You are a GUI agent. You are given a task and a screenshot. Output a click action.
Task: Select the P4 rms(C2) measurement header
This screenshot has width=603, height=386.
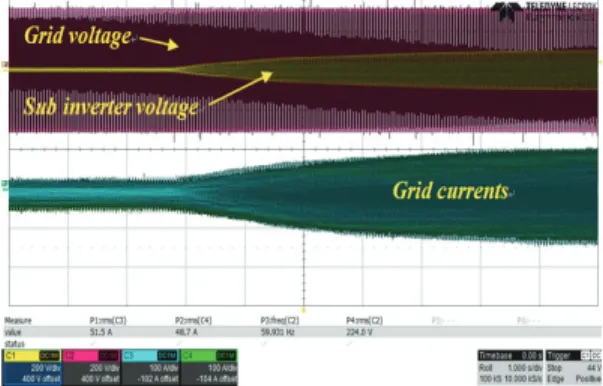pos(365,321)
